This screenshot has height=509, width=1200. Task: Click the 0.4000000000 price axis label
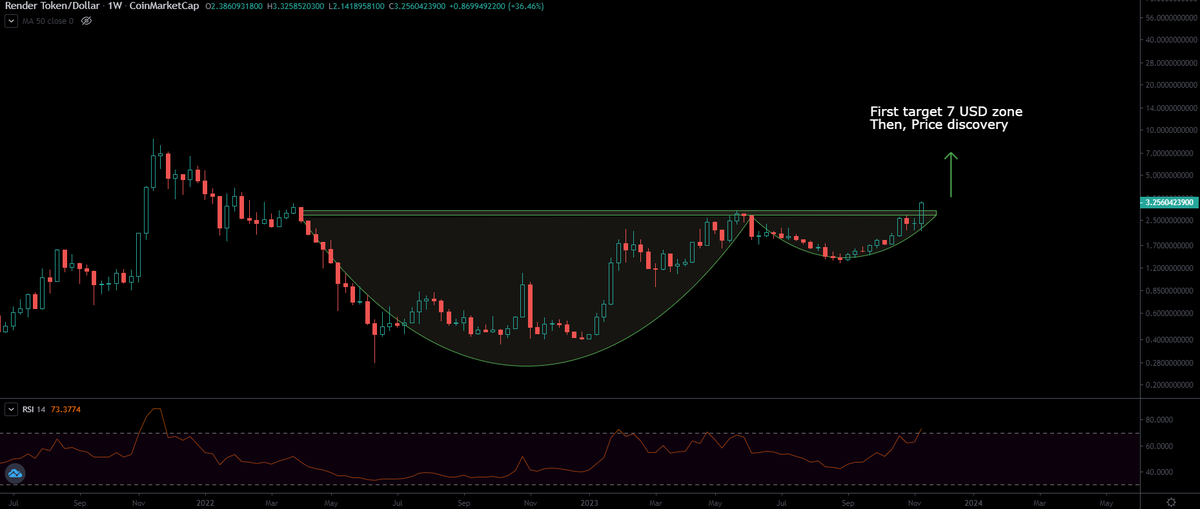click(1168, 340)
